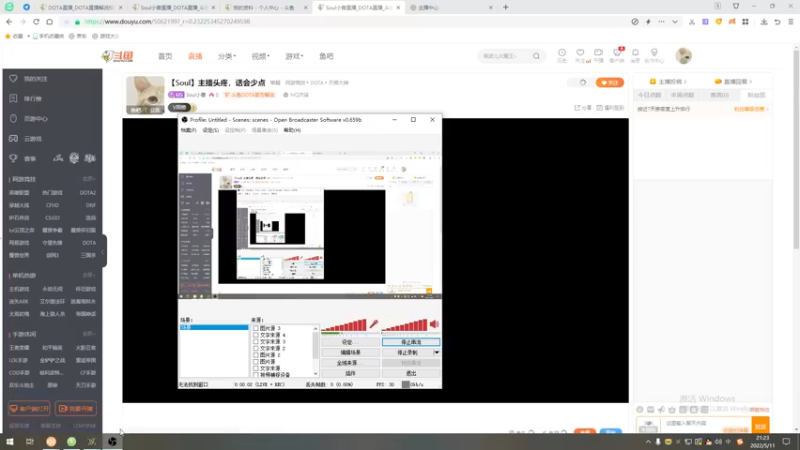Image resolution: width=800 pixels, height=450 pixels.
Task: Open the browser toolbar chevron dropdown
Action: click(x=675, y=21)
